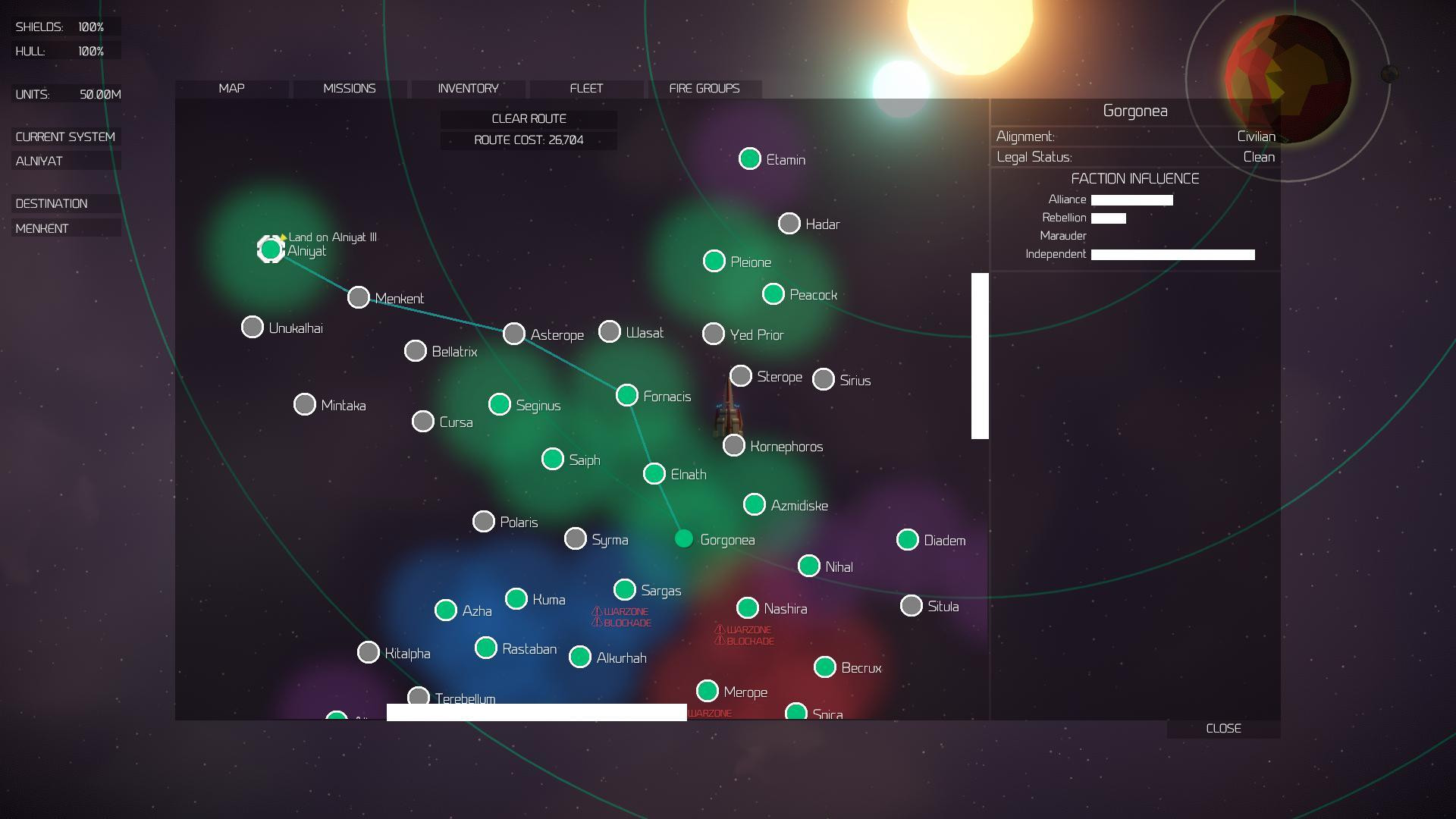Open the Inventory tab
The image size is (1456, 819).
pos(468,89)
